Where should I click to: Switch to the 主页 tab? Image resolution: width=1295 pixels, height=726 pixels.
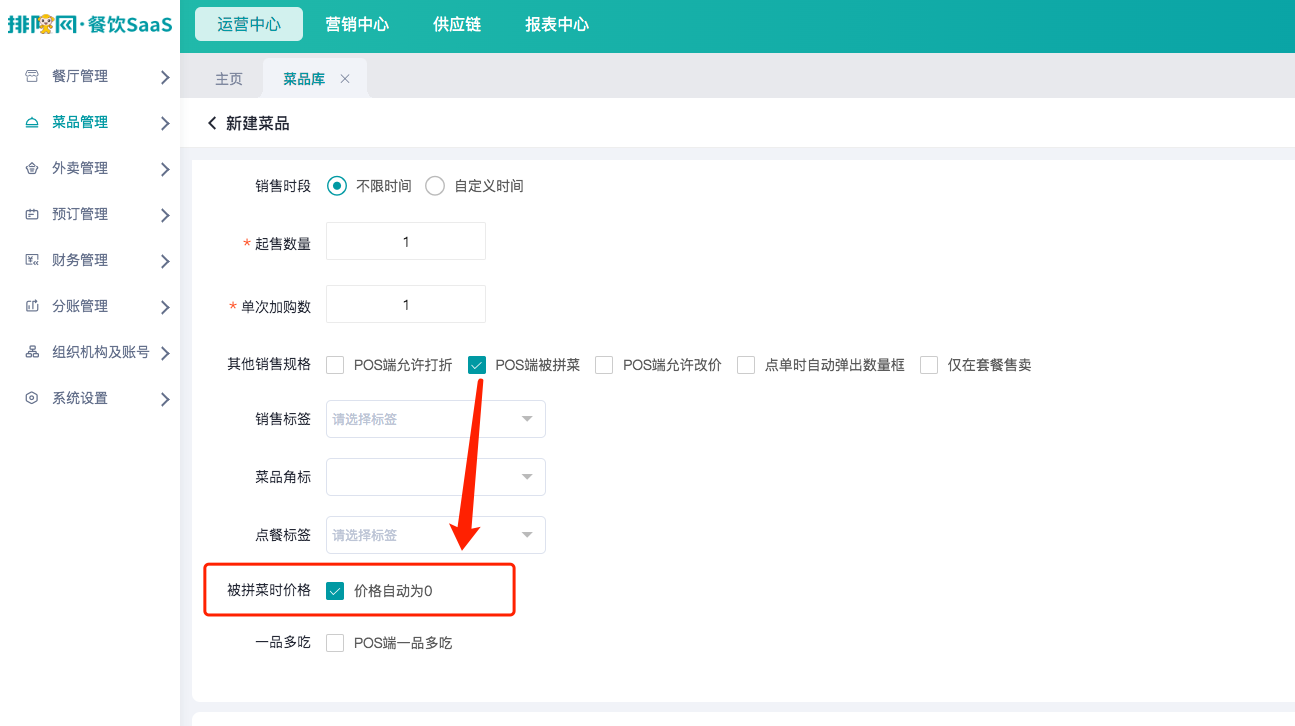[x=229, y=79]
